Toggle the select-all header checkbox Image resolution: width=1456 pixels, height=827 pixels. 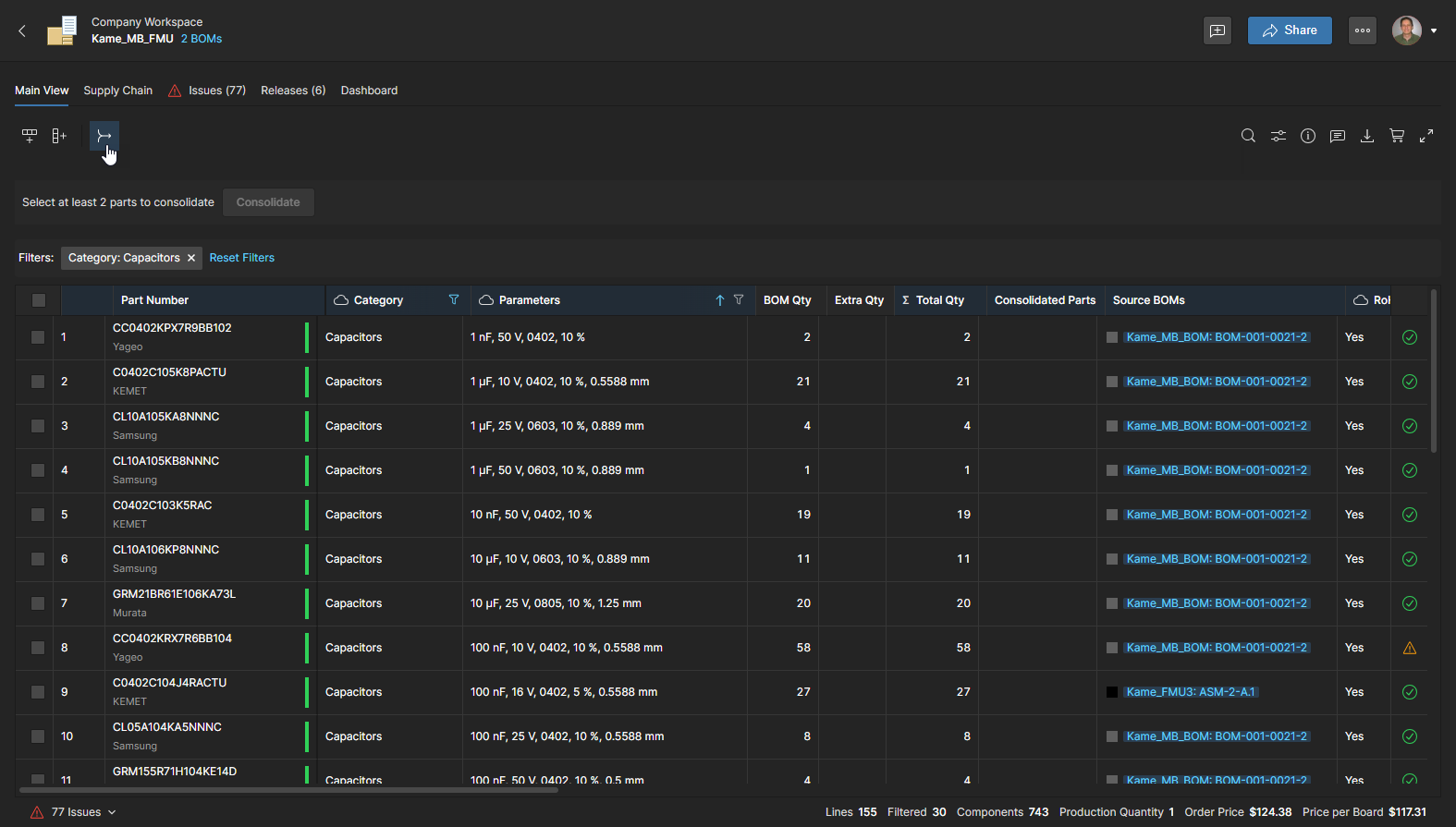click(38, 300)
